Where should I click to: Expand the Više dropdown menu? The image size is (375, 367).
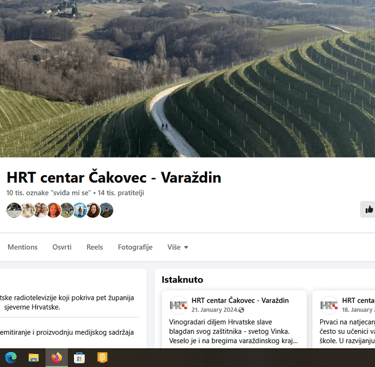tap(178, 247)
